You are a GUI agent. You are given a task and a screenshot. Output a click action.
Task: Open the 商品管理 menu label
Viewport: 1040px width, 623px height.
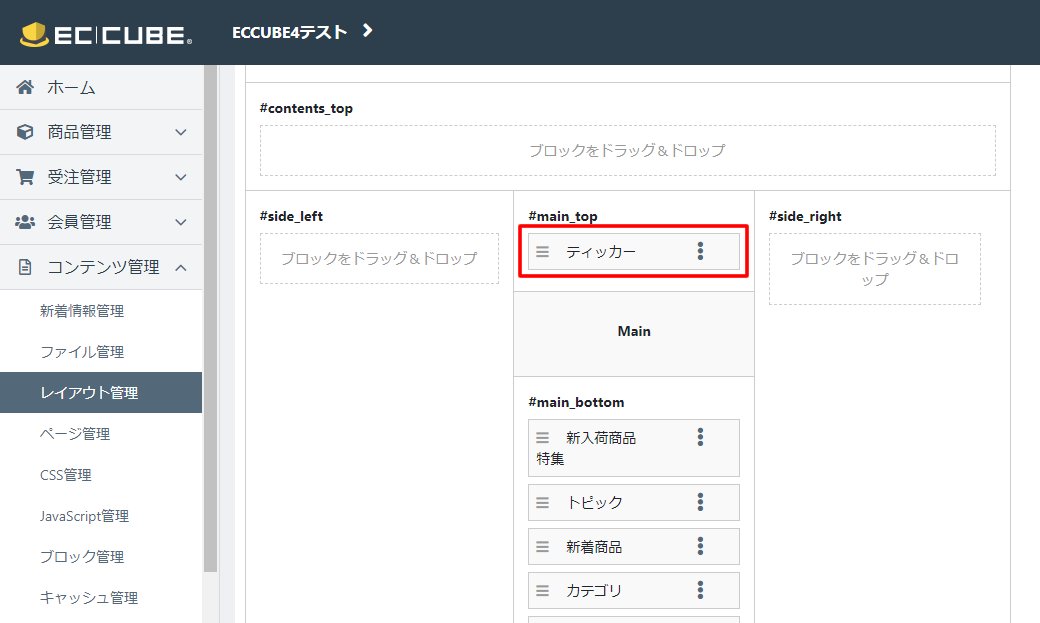coord(80,132)
